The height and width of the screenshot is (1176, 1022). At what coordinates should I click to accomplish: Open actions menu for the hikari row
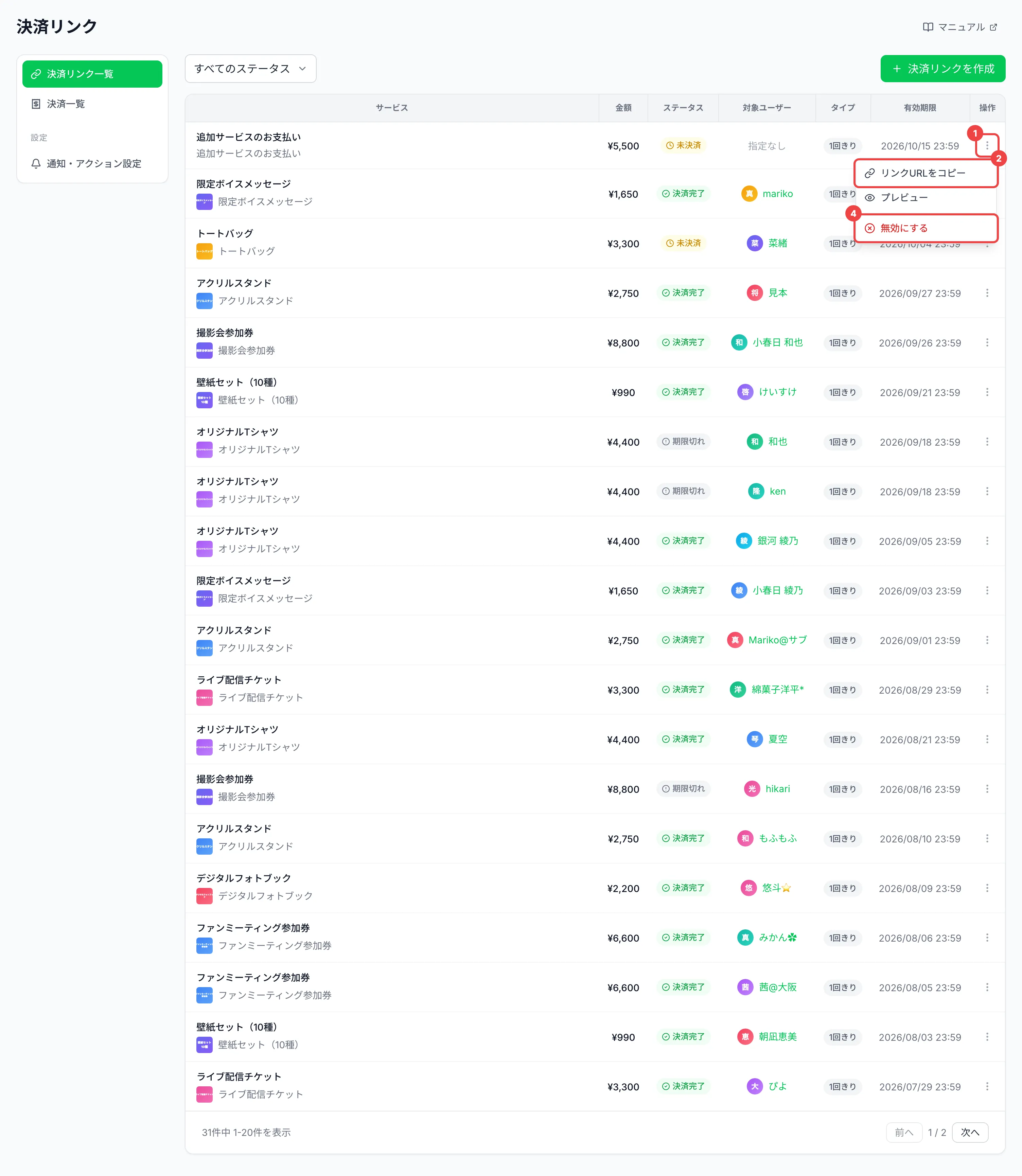(987, 789)
